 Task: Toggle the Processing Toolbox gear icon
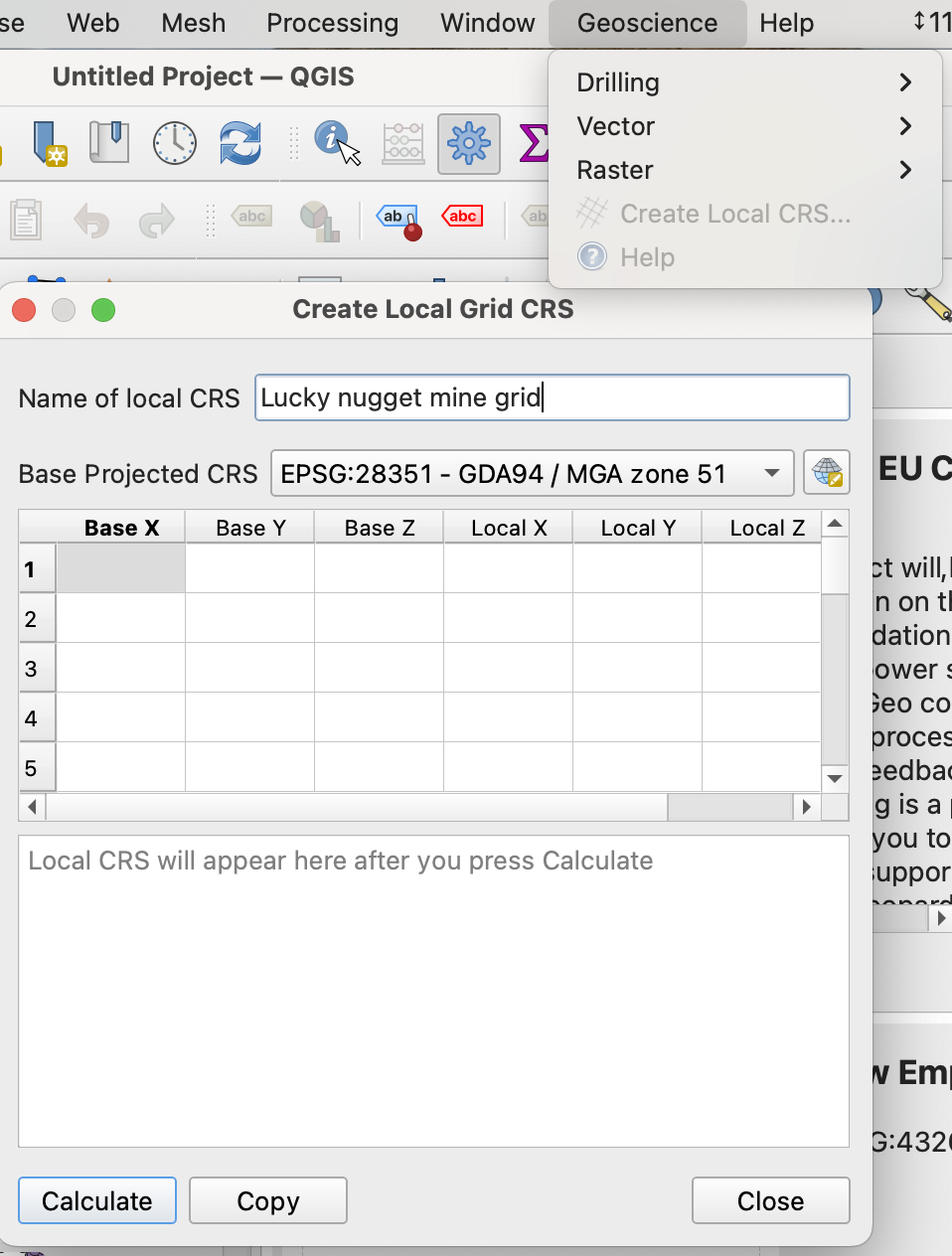tap(468, 144)
